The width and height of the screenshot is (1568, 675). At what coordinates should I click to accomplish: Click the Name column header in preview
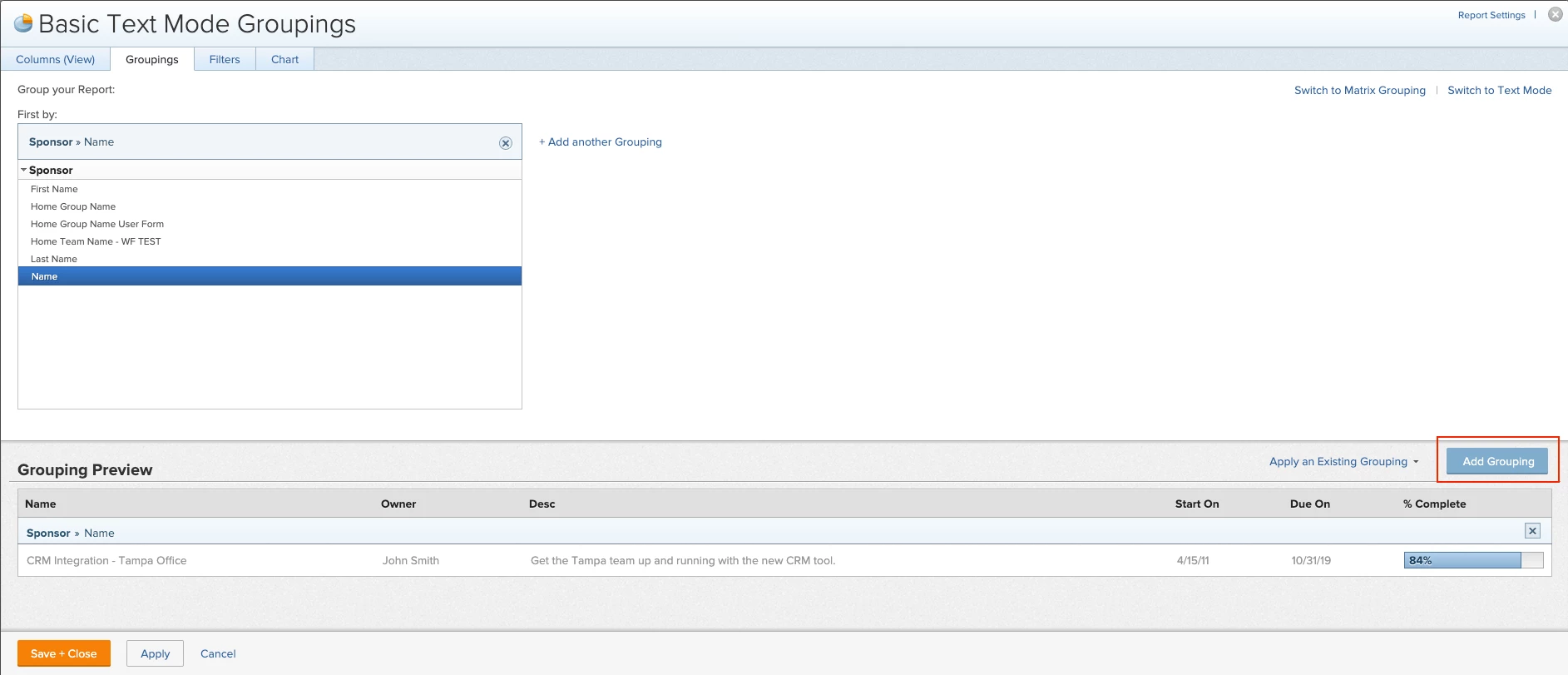click(41, 504)
